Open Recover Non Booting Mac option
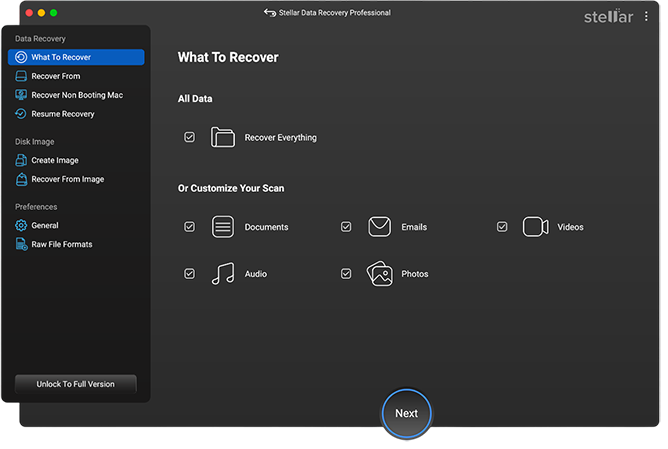This screenshot has height=449, width=668. point(76,95)
